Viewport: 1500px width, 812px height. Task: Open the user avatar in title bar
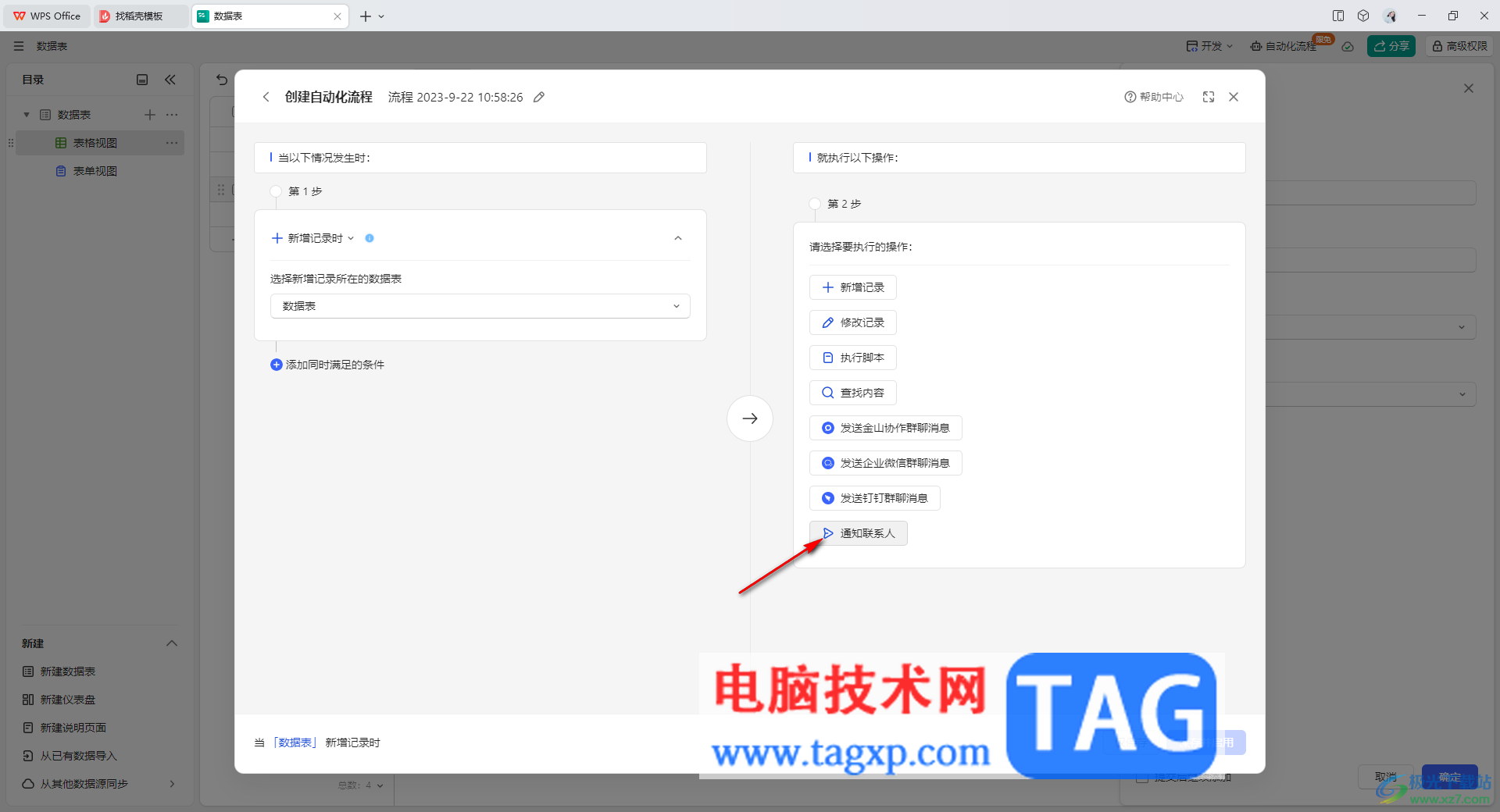coord(1391,16)
